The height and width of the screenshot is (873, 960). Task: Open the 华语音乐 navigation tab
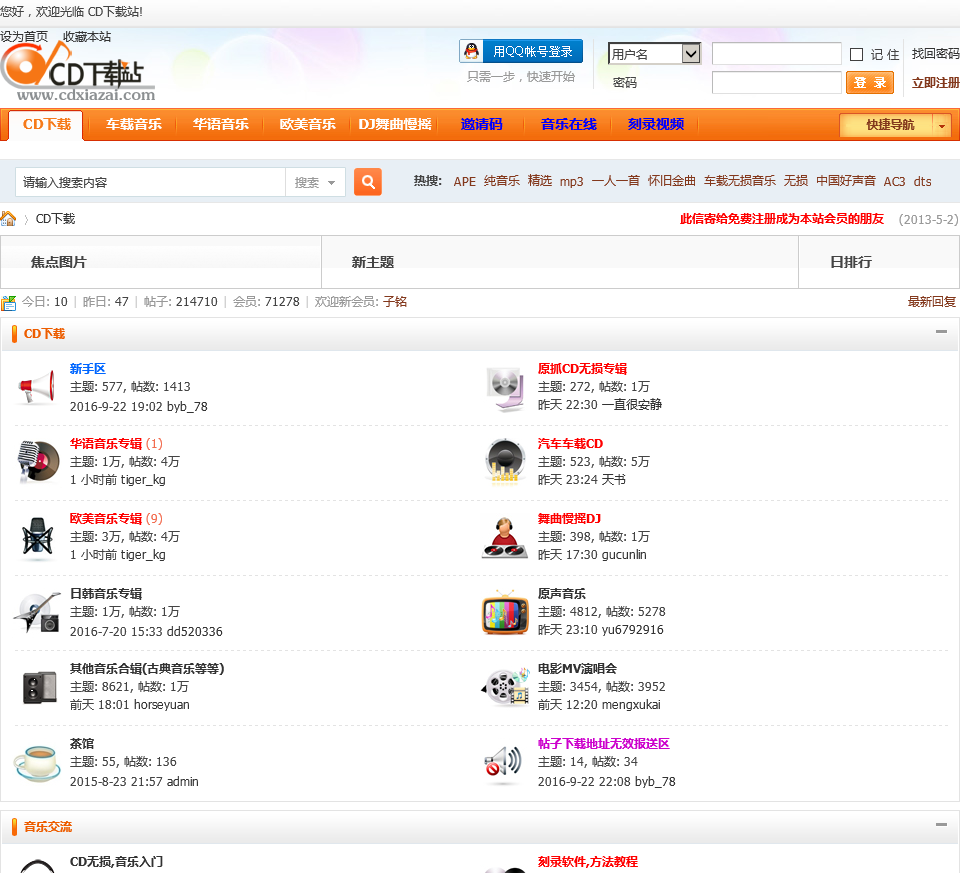click(220, 124)
